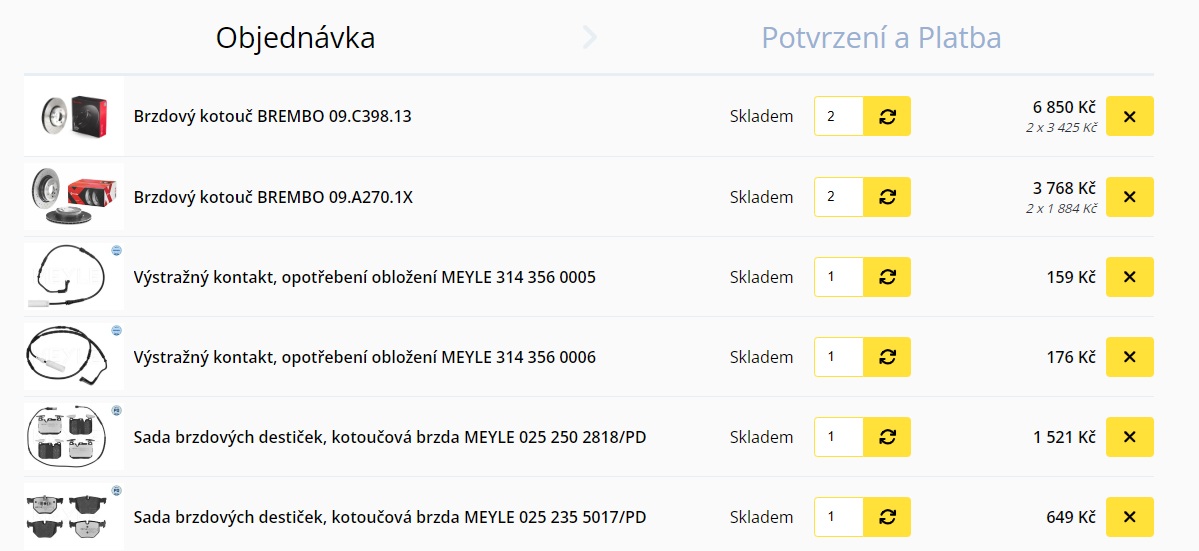View MEYLE 025 250 2818/PD brake pads thumbnail
The width and height of the screenshot is (1199, 551).
(74, 437)
